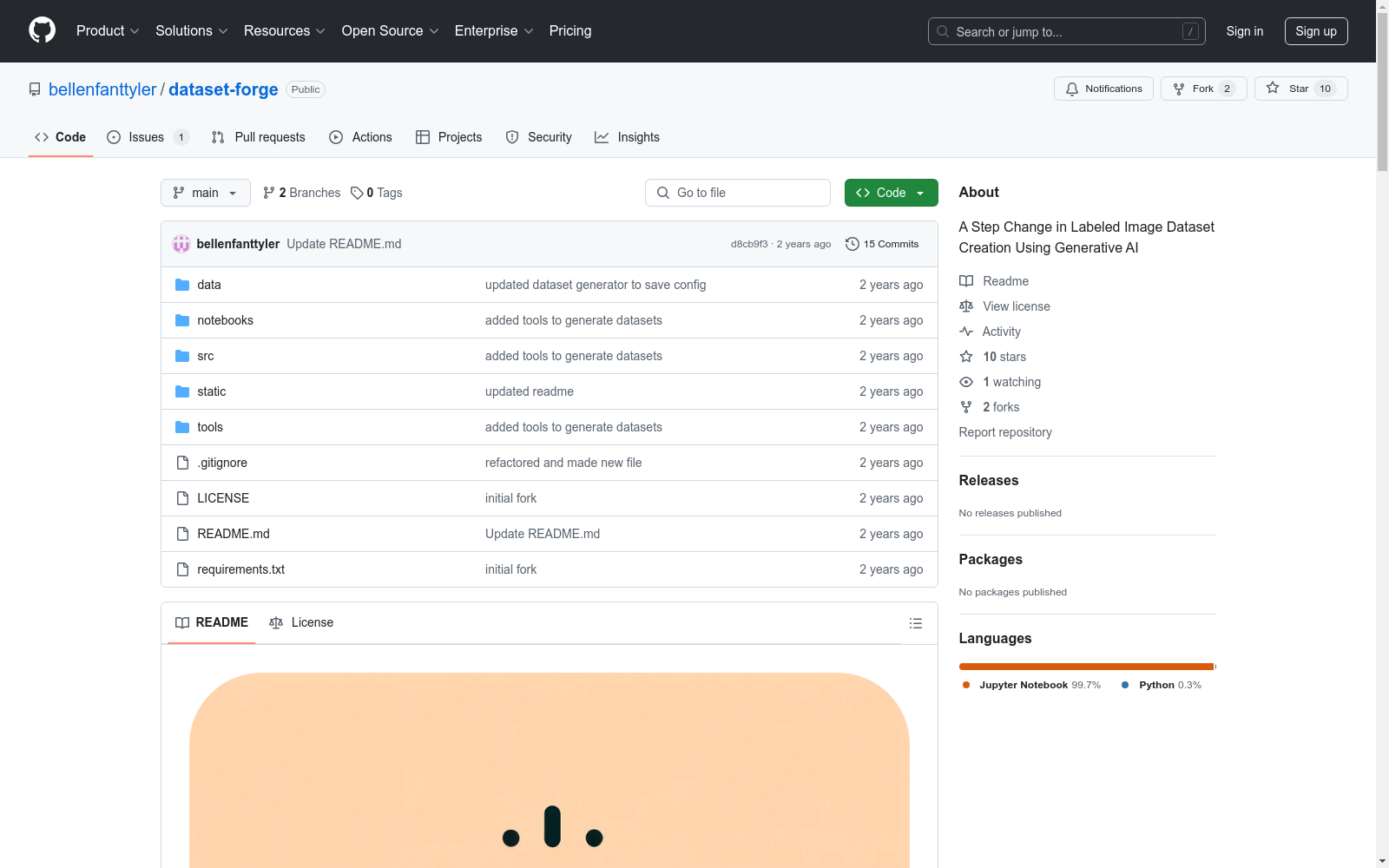1389x868 pixels.
Task: Expand the Open Source menu
Action: coord(391,31)
